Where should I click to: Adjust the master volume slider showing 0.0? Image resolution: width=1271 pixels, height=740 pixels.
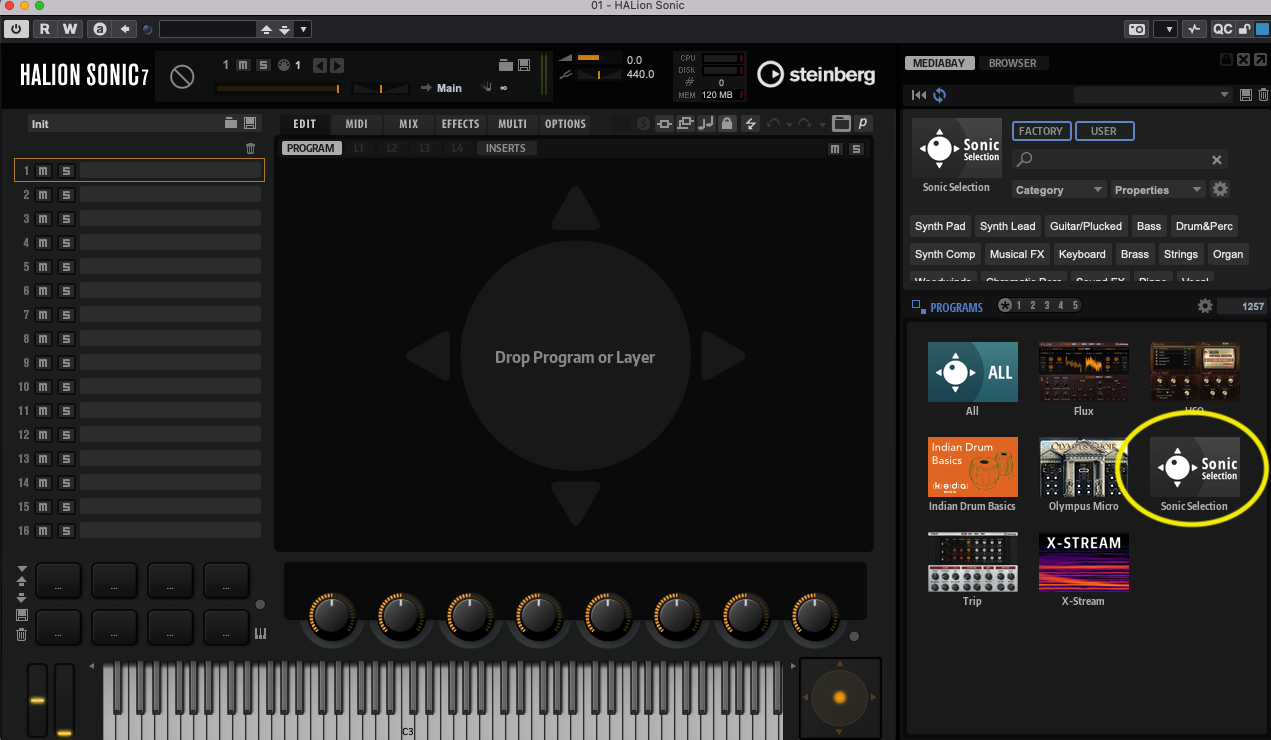[x=598, y=60]
